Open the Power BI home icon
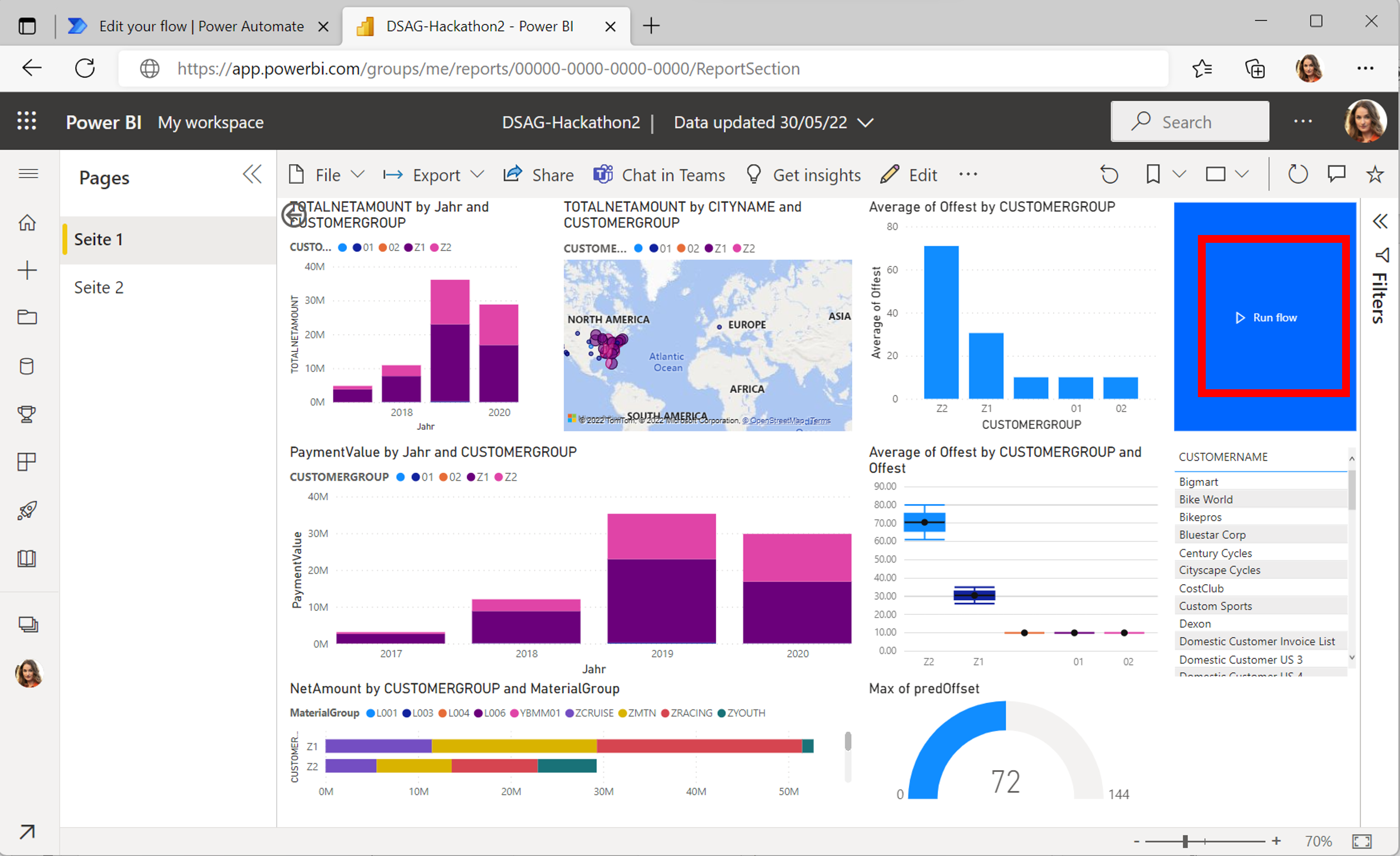 tap(27, 223)
